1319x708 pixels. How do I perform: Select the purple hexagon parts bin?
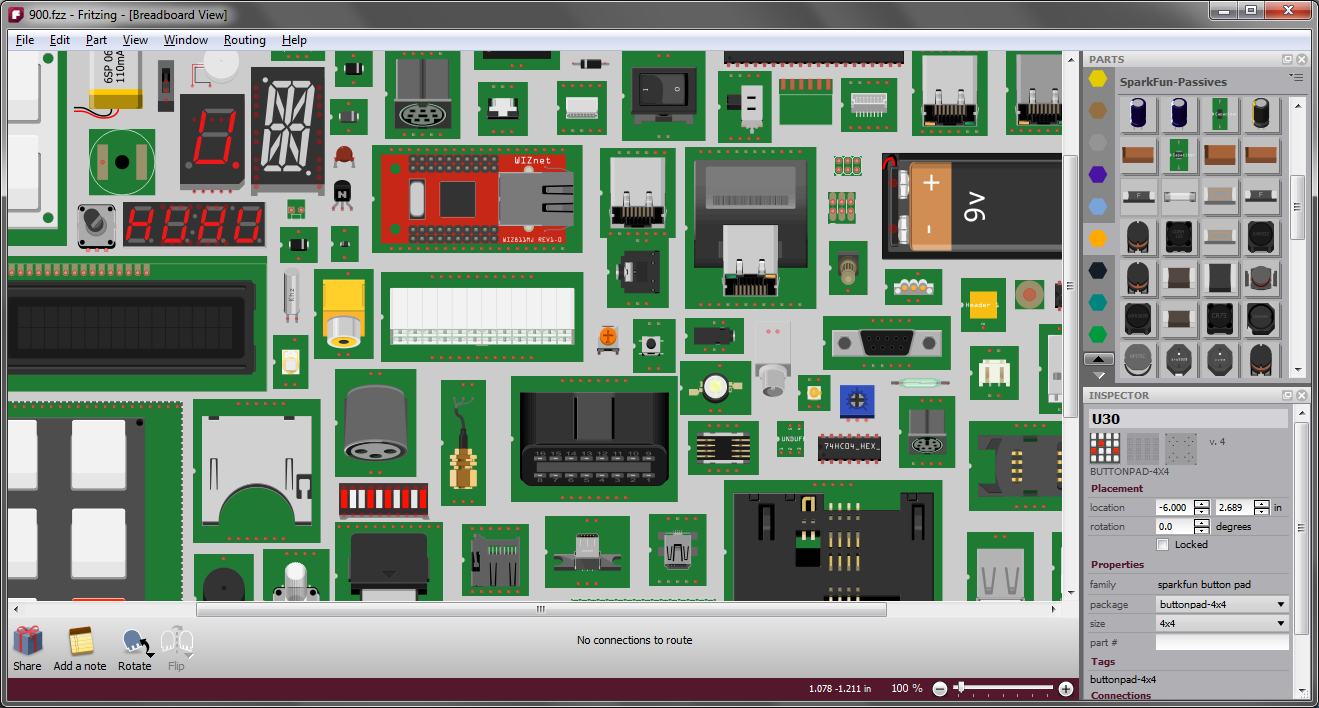coord(1098,174)
